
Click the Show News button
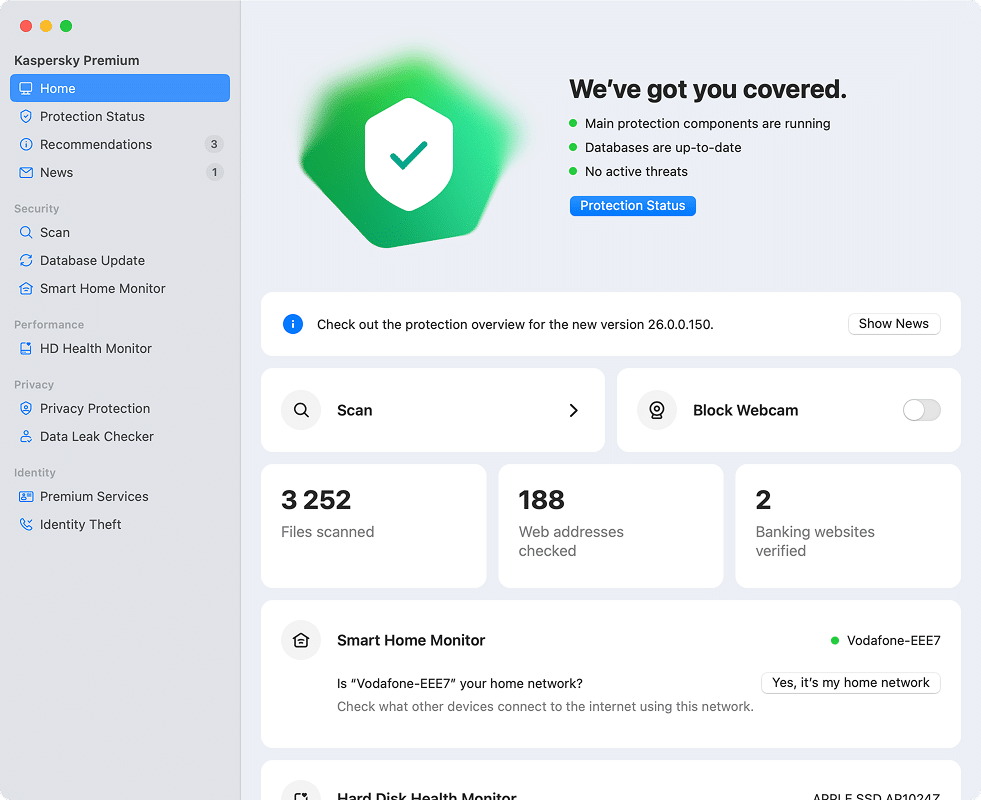pyautogui.click(x=894, y=324)
